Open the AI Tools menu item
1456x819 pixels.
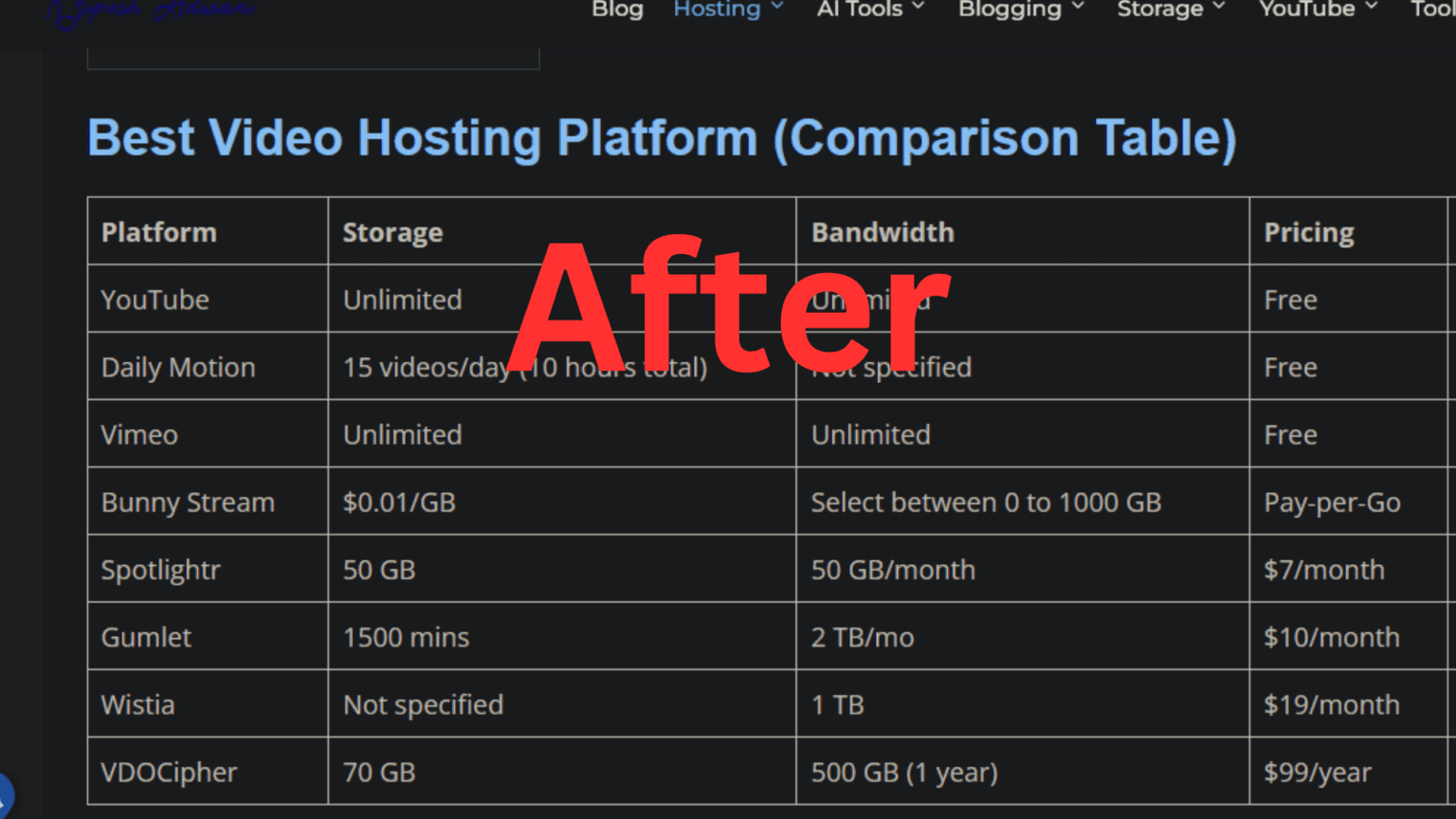pos(860,9)
